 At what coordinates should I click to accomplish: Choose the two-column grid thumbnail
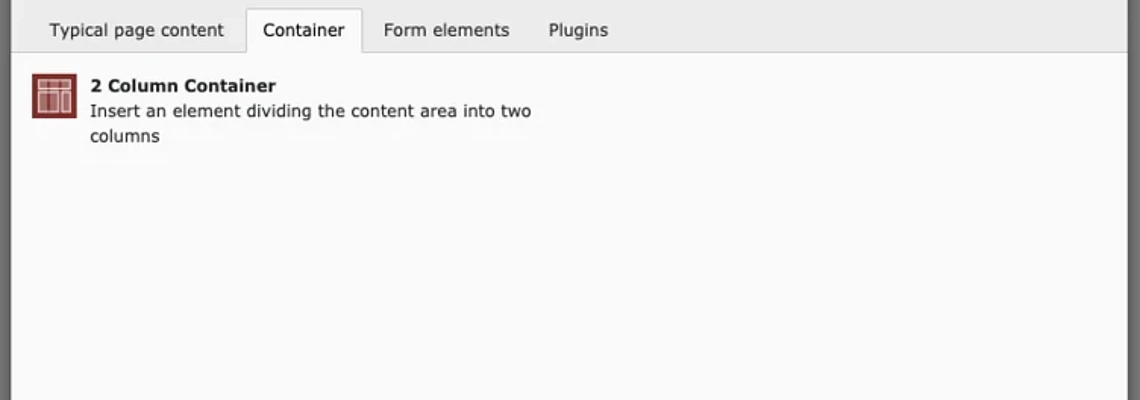[x=54, y=96]
